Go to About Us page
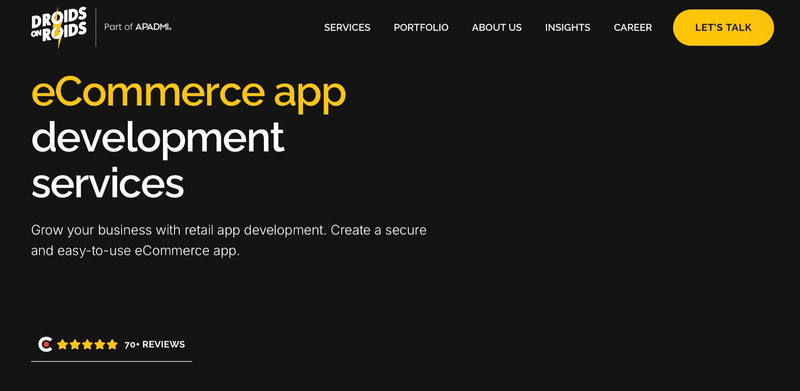 (x=496, y=28)
